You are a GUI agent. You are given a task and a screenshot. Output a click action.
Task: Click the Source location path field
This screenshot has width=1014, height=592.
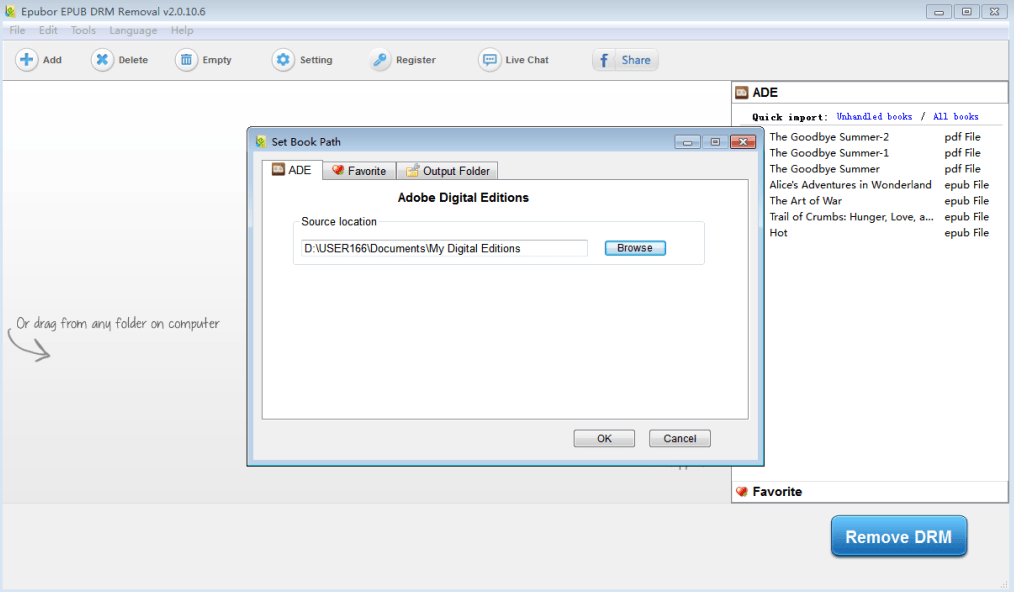444,248
